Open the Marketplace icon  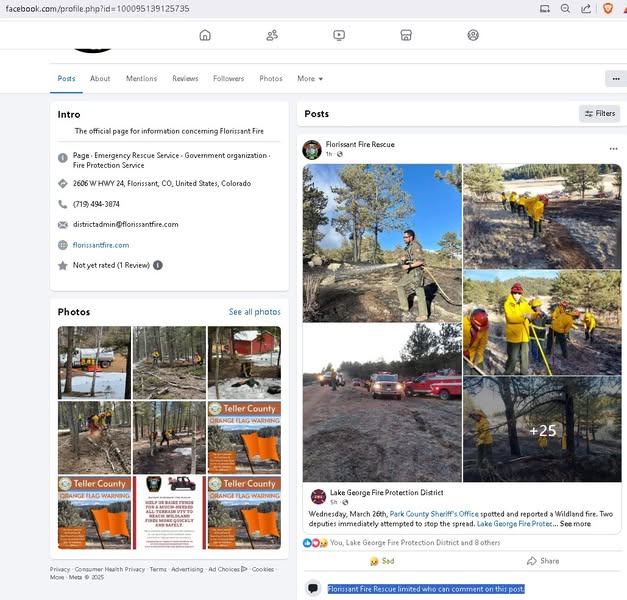(406, 35)
